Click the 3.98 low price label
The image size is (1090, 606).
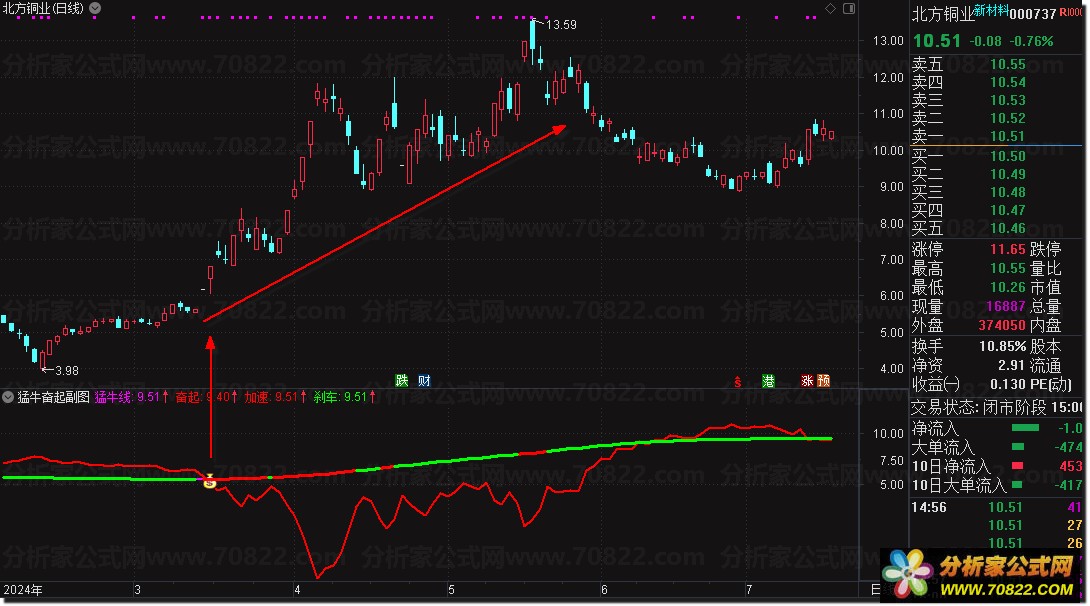pos(67,371)
